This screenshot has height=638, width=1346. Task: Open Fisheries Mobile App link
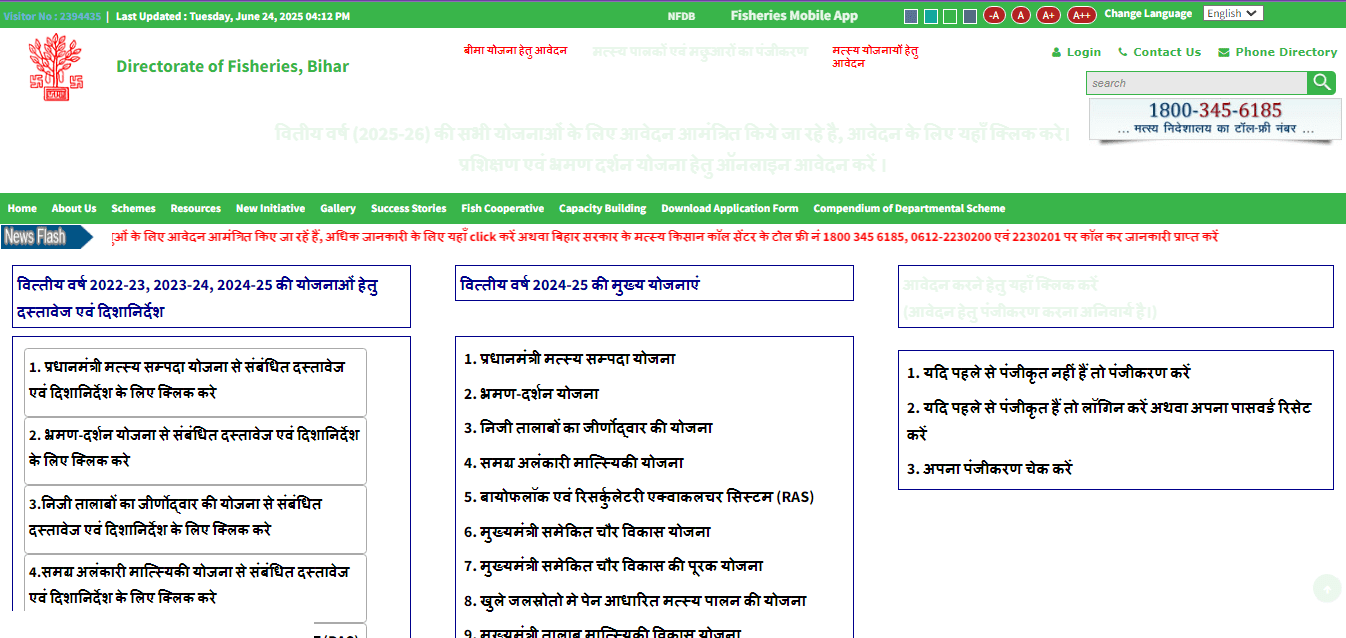click(x=794, y=16)
